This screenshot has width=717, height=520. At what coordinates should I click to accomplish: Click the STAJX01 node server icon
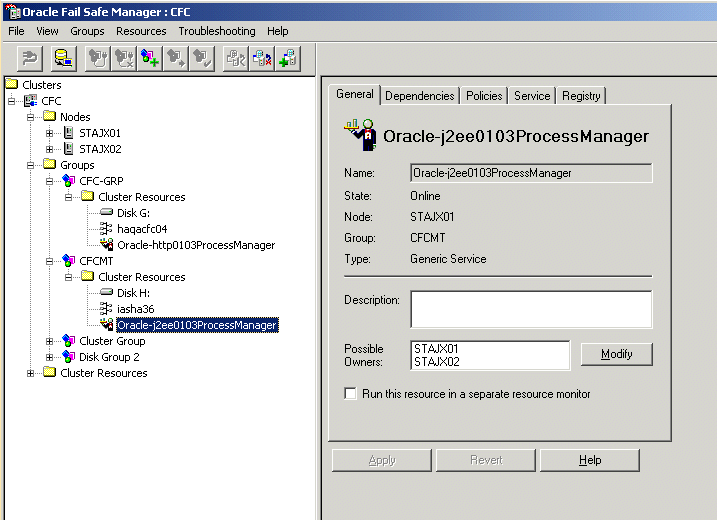tap(69, 133)
